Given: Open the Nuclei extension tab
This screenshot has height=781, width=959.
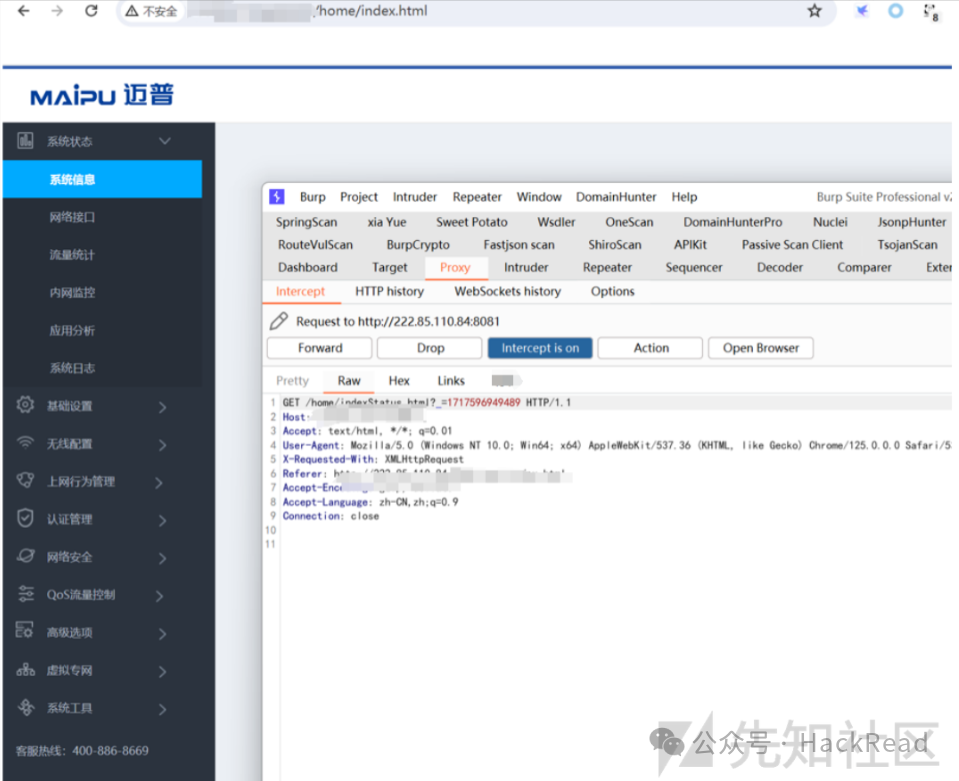Looking at the screenshot, I should (x=830, y=222).
